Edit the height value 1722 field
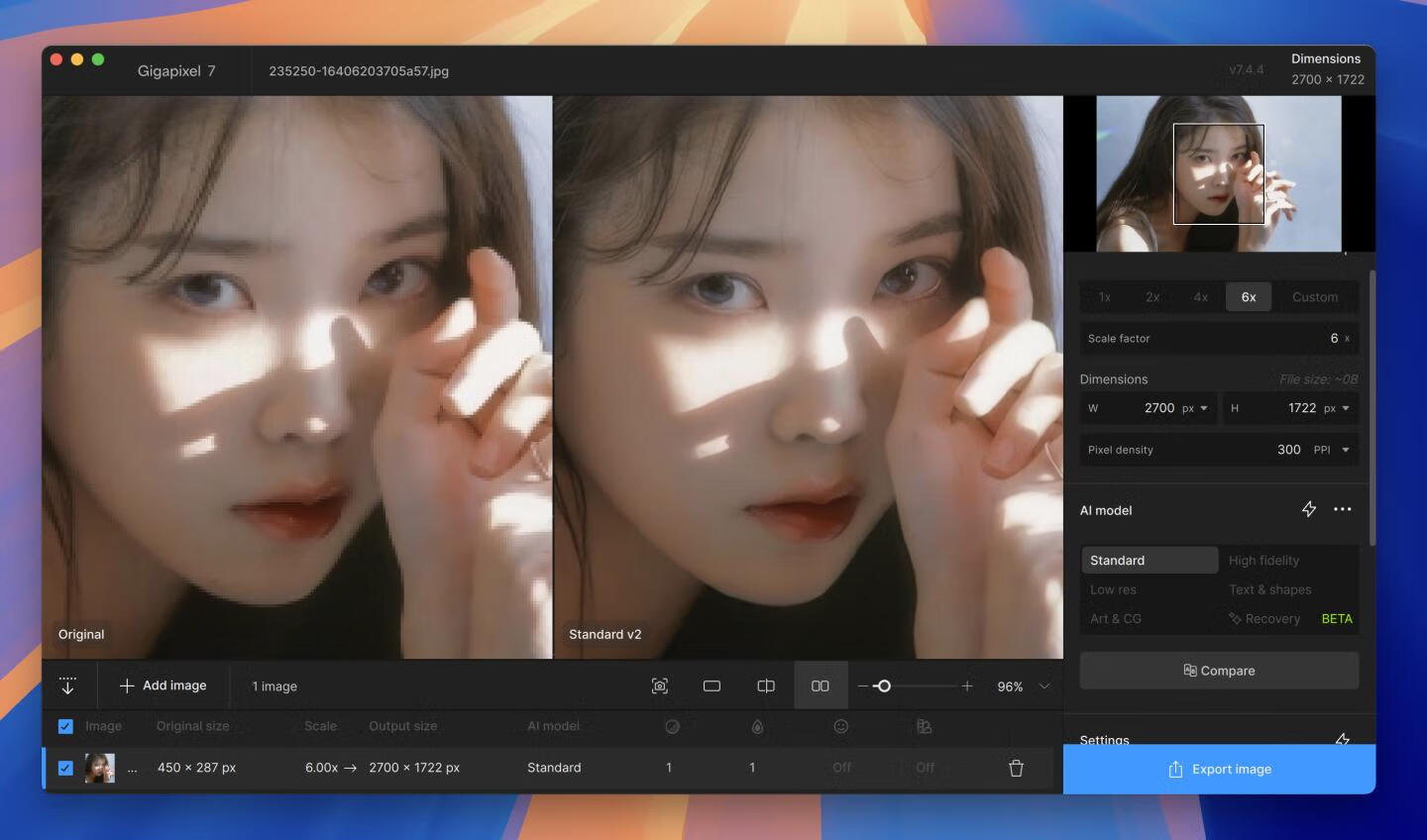Image resolution: width=1427 pixels, height=840 pixels. [x=1302, y=408]
